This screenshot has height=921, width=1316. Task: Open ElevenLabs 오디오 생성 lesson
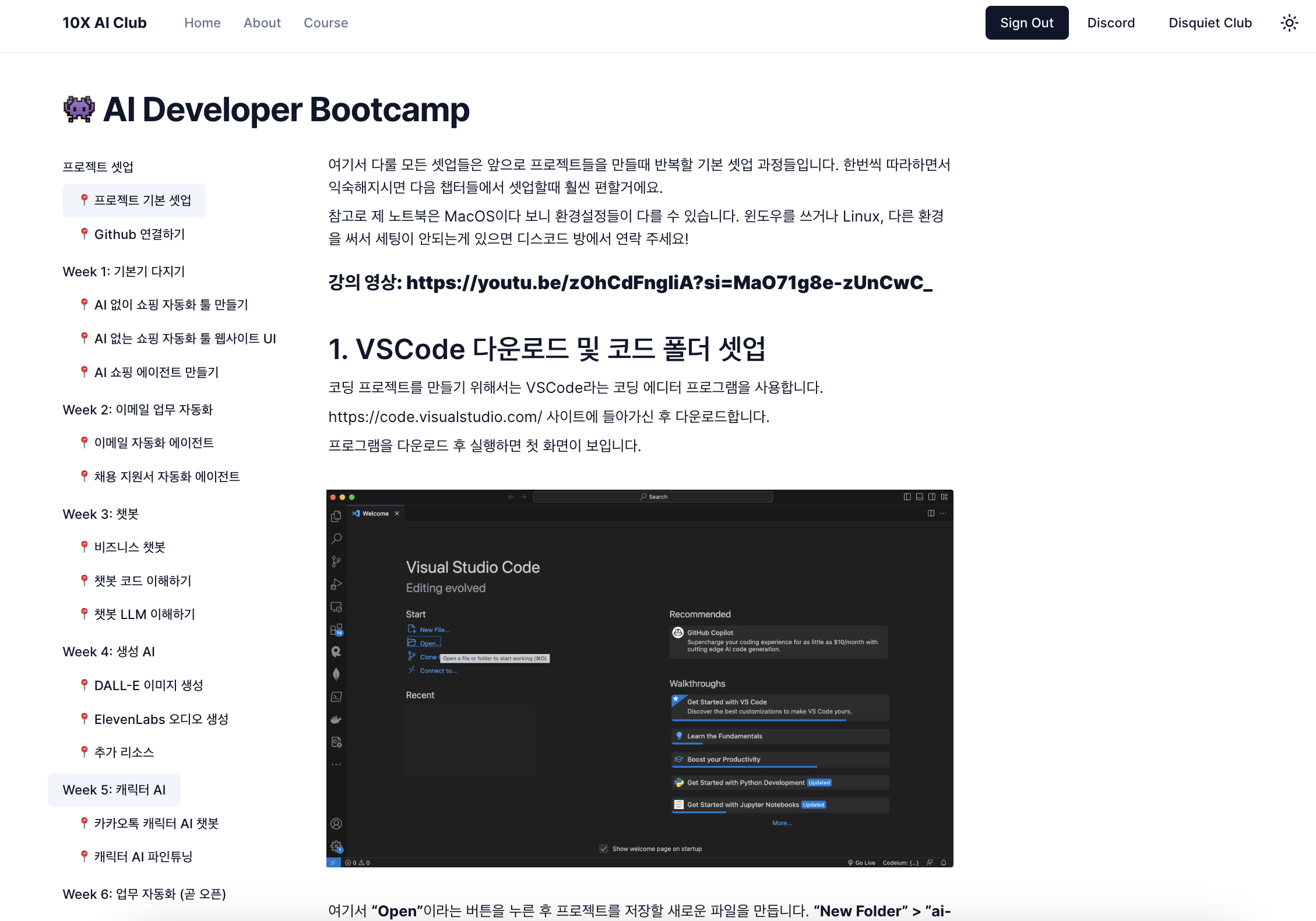point(154,719)
